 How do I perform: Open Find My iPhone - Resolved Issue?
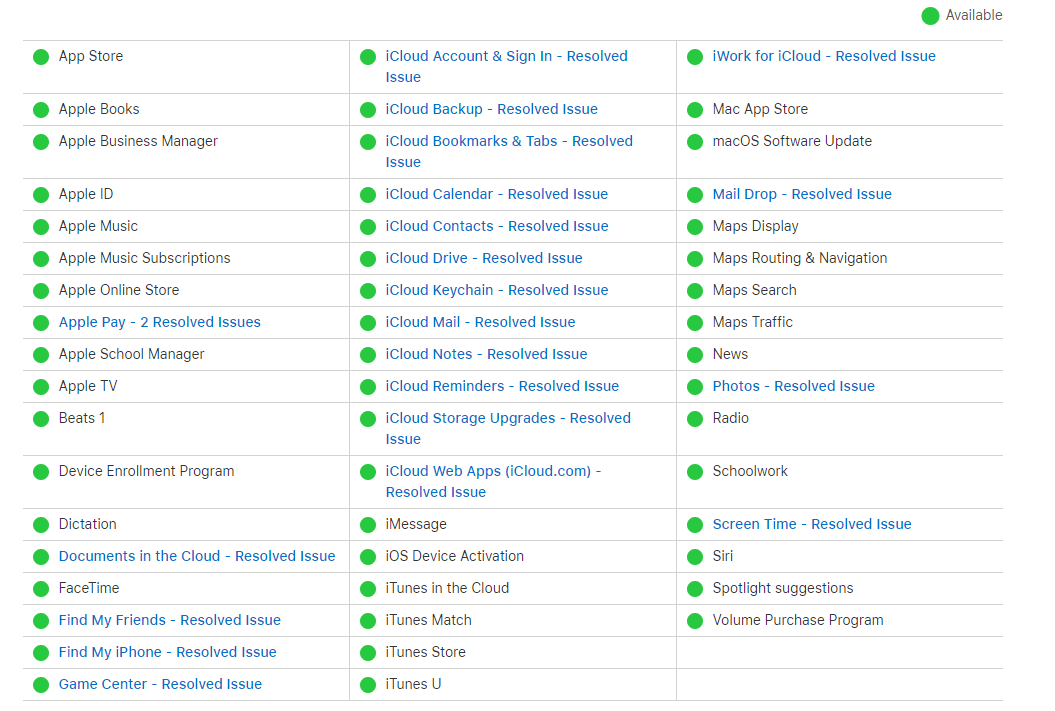pyautogui.click(x=168, y=652)
